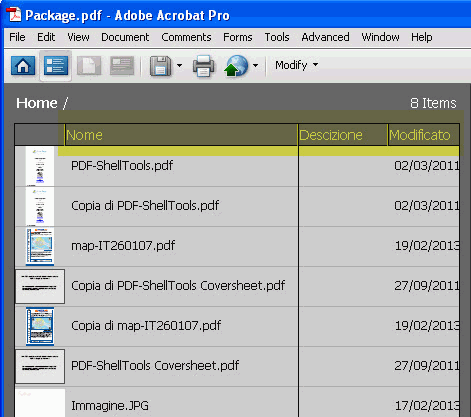Click the Home view toolbar icon
This screenshot has width=471, height=417.
(x=23, y=65)
